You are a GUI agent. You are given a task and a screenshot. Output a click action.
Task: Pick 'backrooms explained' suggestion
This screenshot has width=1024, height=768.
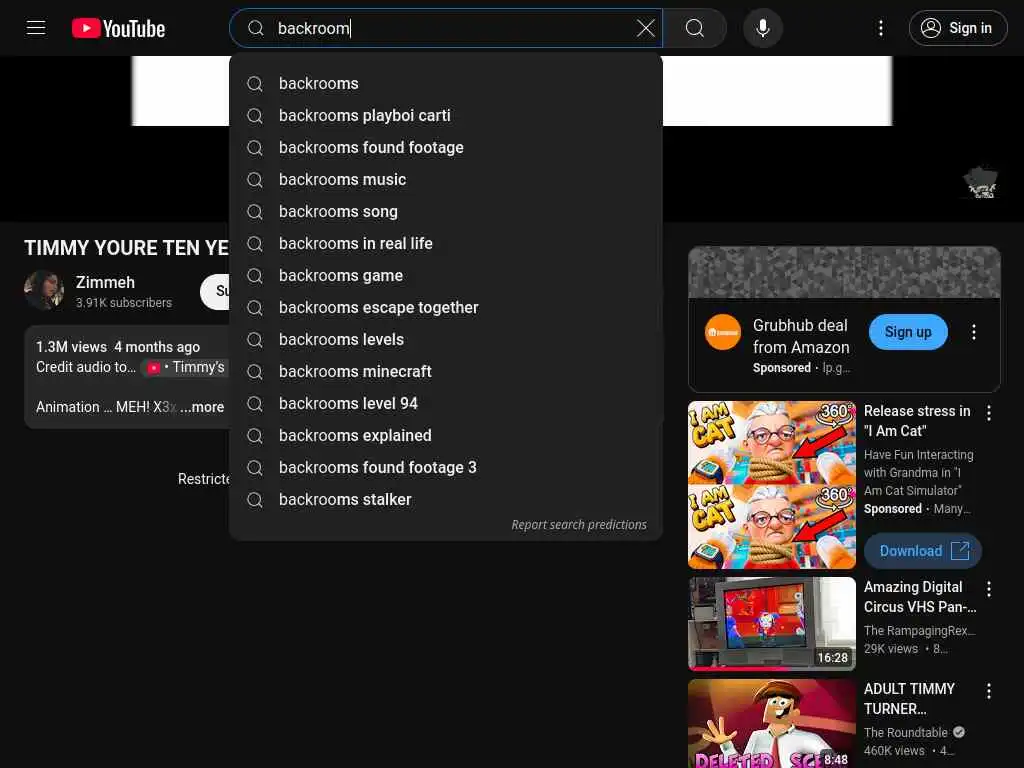pyautogui.click(x=446, y=436)
